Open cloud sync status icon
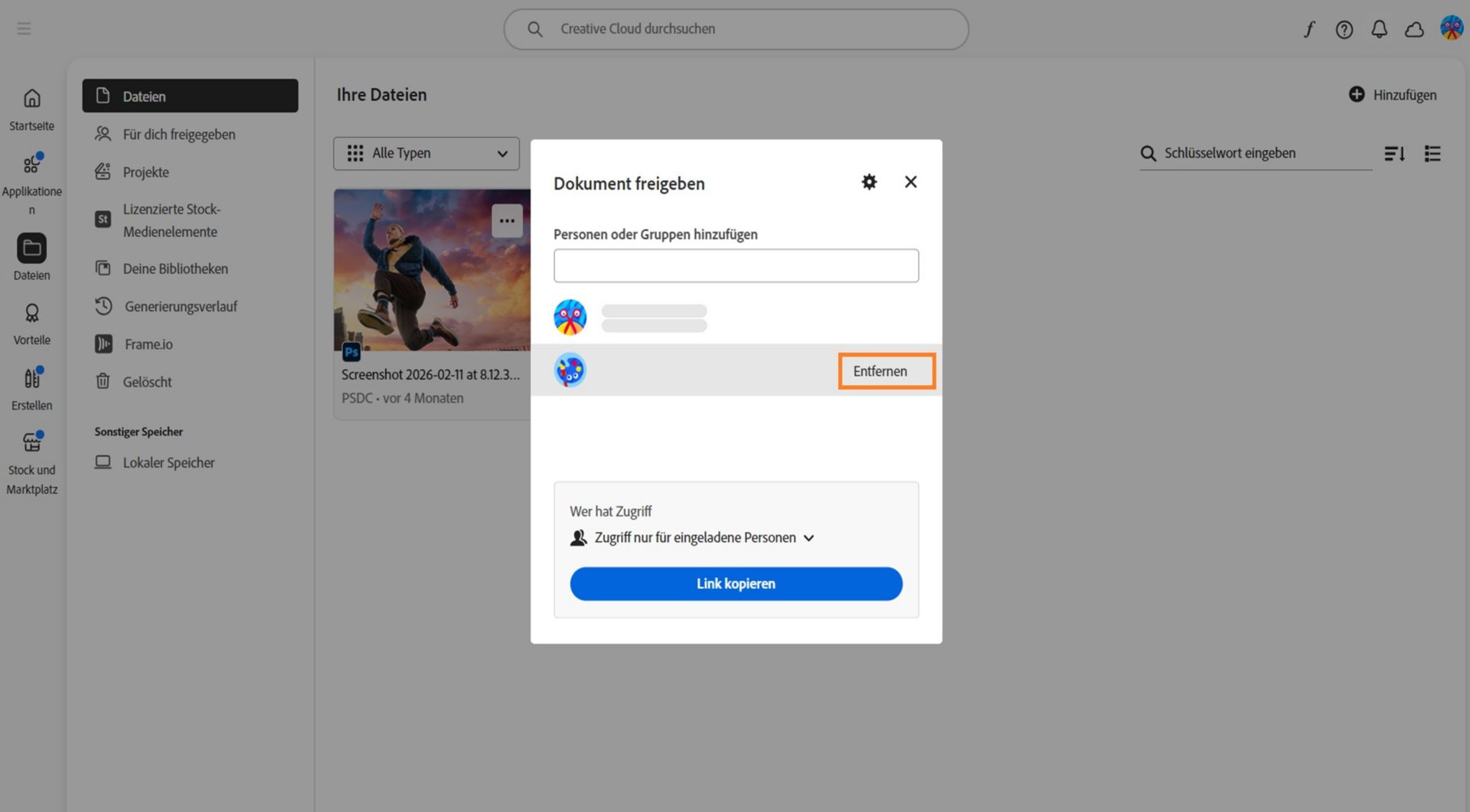Screen dimensions: 1470x812 click(x=1414, y=29)
